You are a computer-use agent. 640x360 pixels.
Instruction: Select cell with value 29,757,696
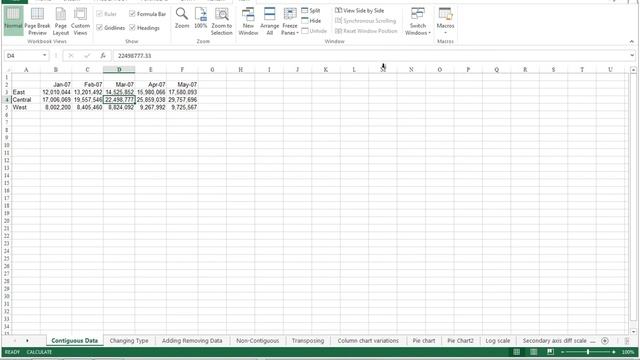coord(182,100)
